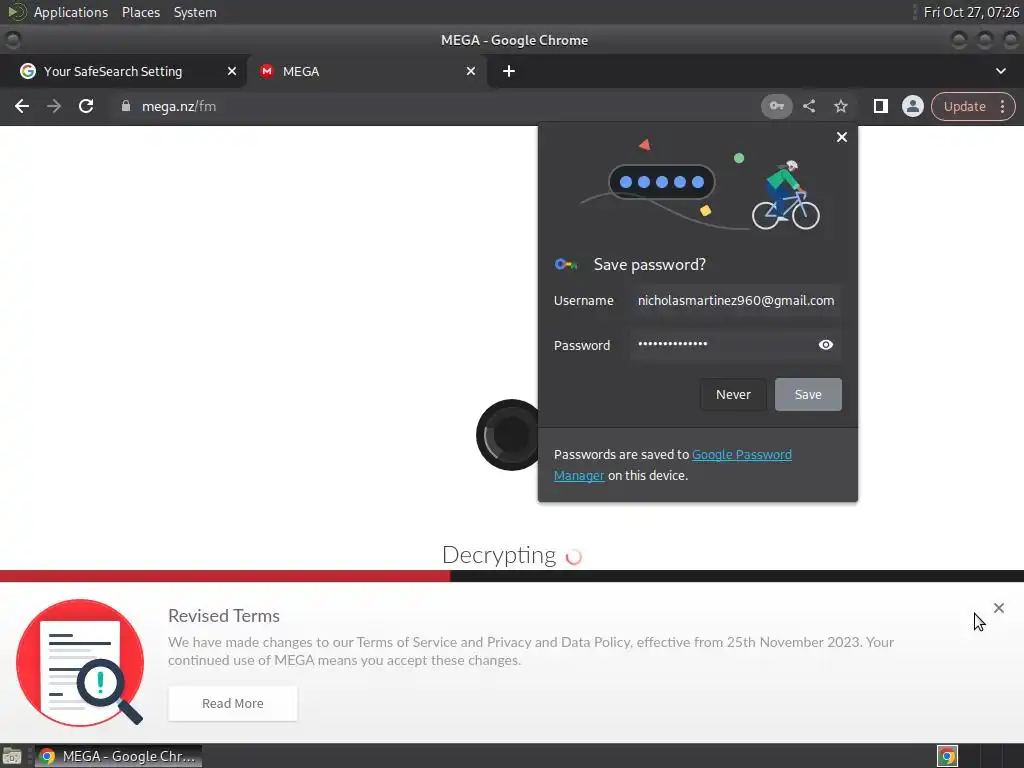Show password using the eye icon
1024x768 pixels.
pos(825,345)
